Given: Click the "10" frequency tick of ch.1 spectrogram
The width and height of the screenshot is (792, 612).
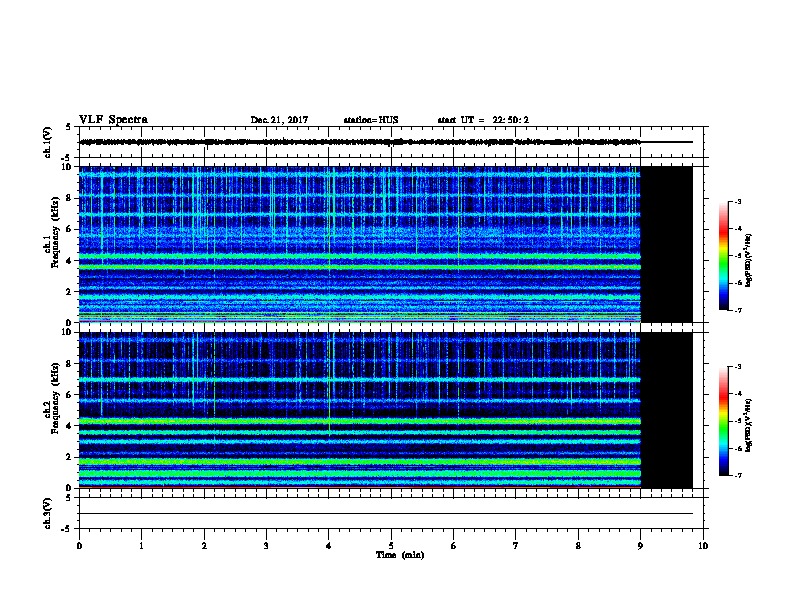Looking at the screenshot, I should click(66, 167).
